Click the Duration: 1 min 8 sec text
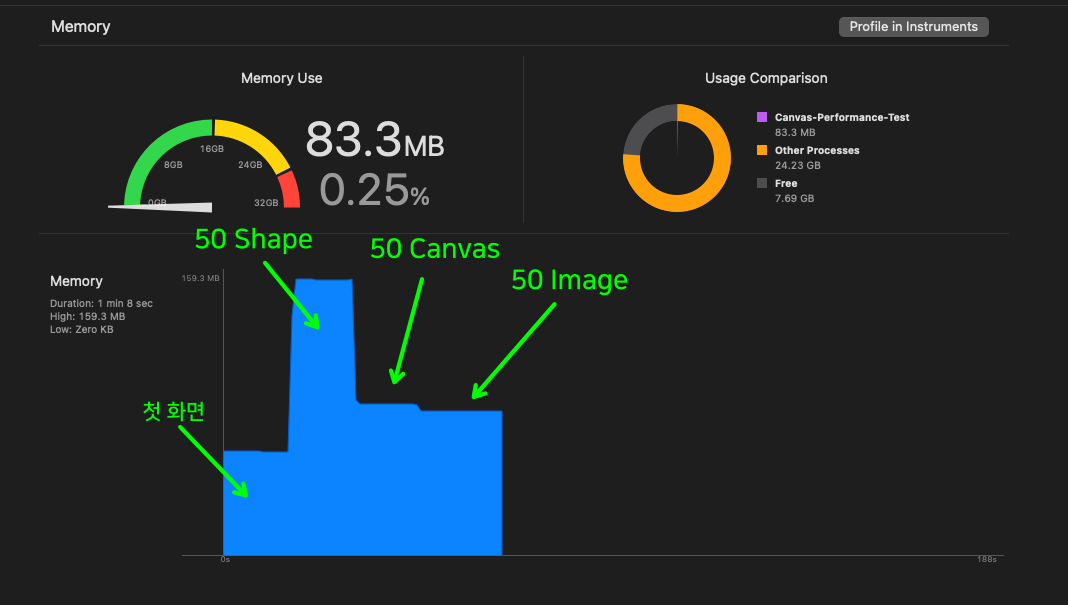Screen dimensions: 1068x605 click(101, 303)
